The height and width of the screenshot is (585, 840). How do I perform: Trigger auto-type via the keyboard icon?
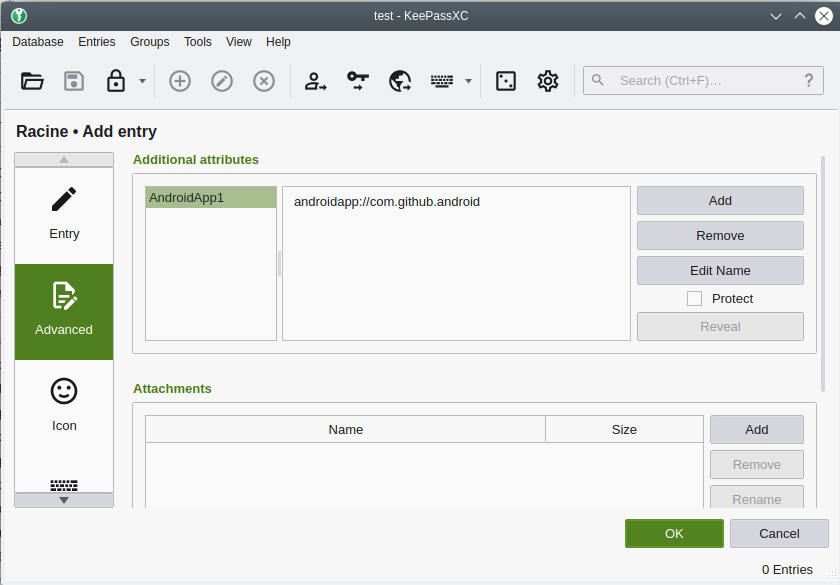pos(443,81)
